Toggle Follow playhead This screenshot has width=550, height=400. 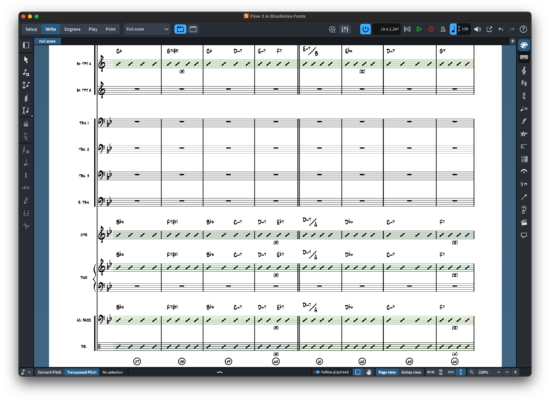(332, 372)
